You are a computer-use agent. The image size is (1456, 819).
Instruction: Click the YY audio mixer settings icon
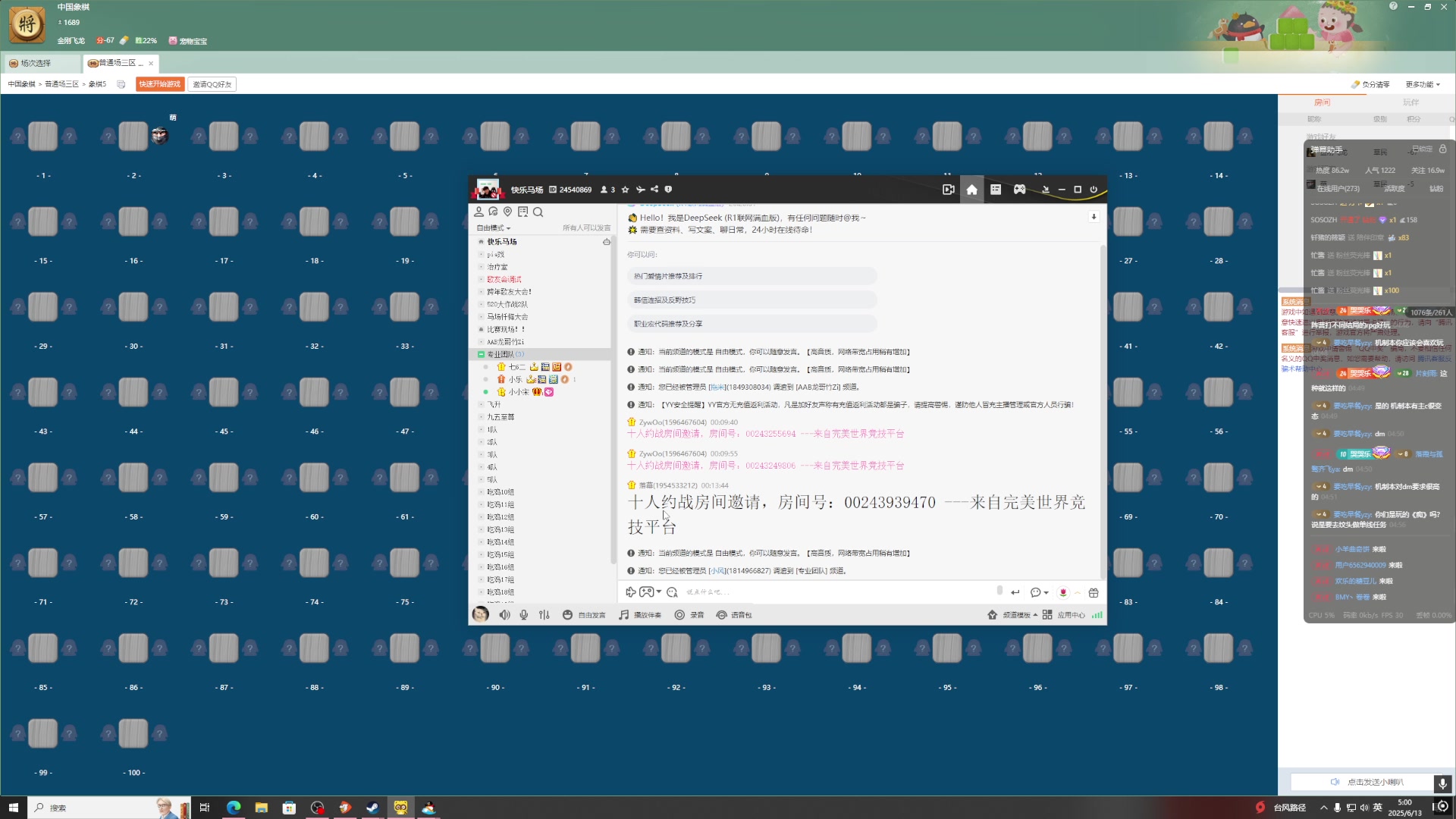tap(544, 615)
